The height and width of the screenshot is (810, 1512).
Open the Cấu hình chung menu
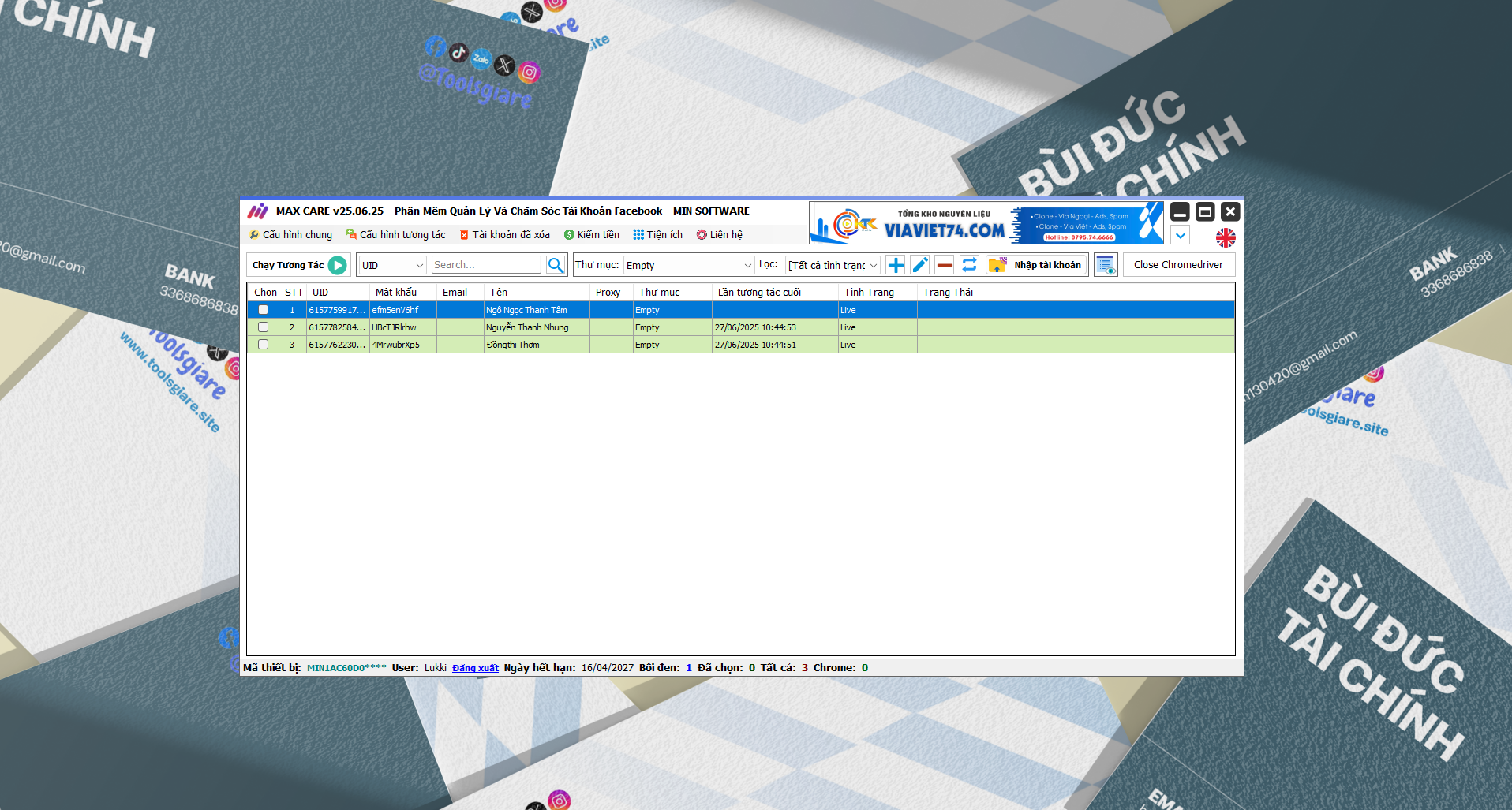290,235
